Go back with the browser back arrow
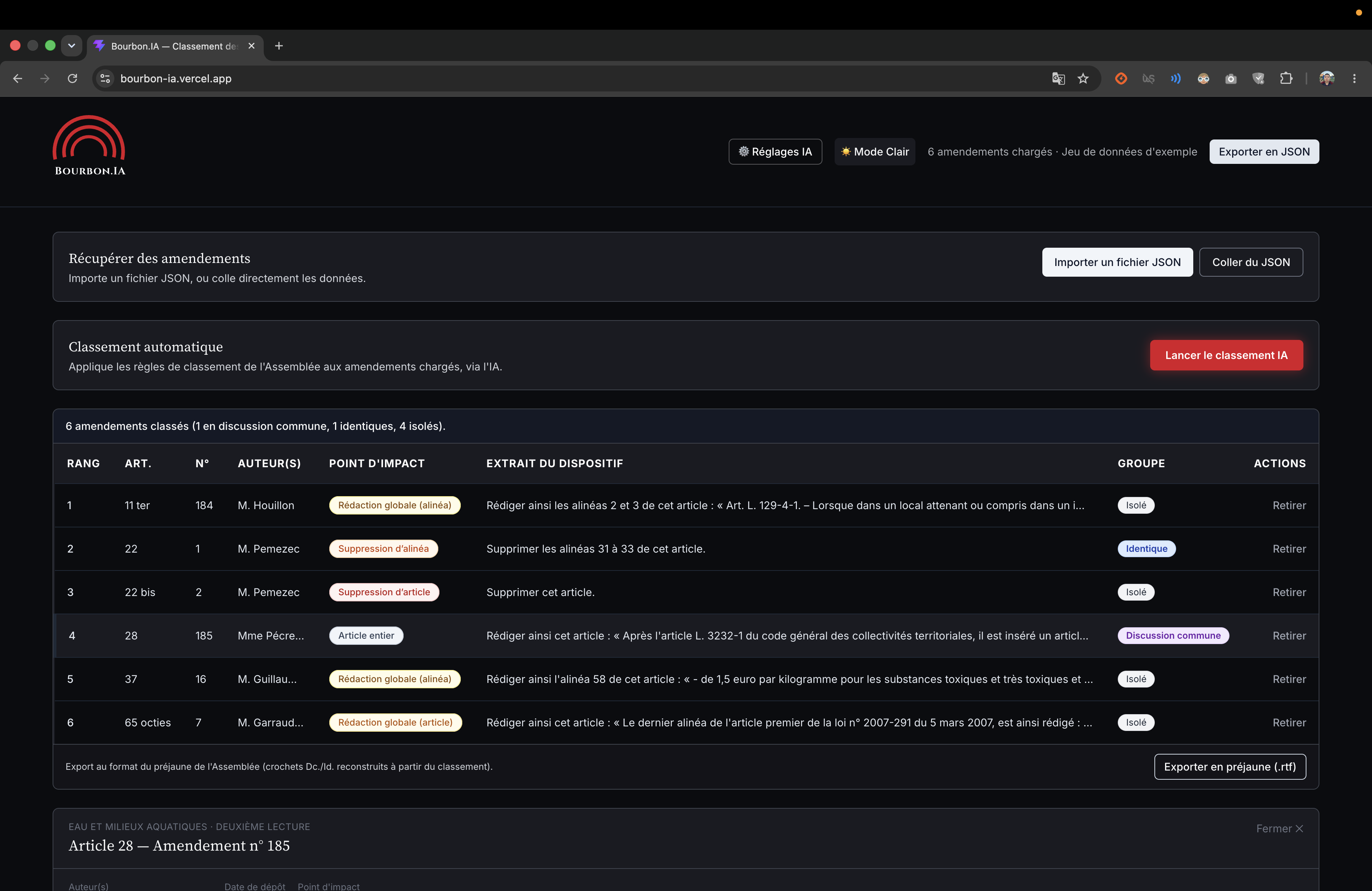1372x891 pixels. pos(18,79)
